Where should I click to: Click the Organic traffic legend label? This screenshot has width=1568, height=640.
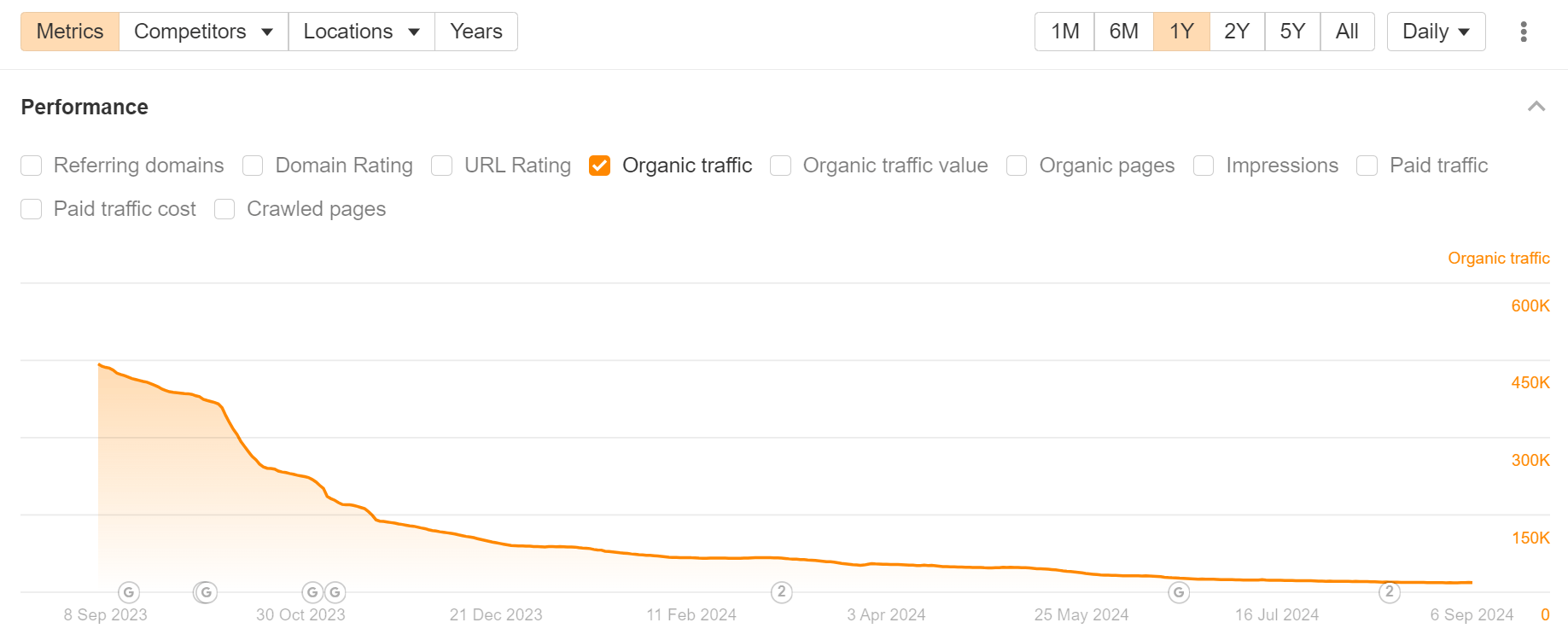click(1498, 258)
